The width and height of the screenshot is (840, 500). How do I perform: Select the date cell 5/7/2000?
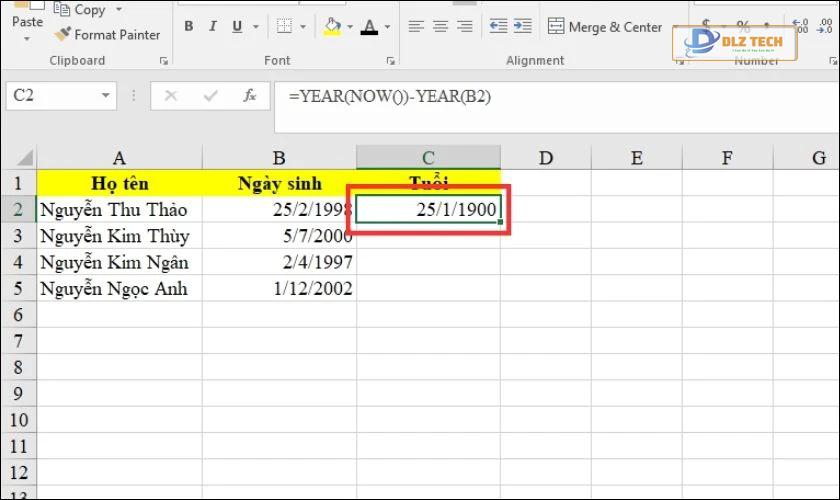point(279,236)
